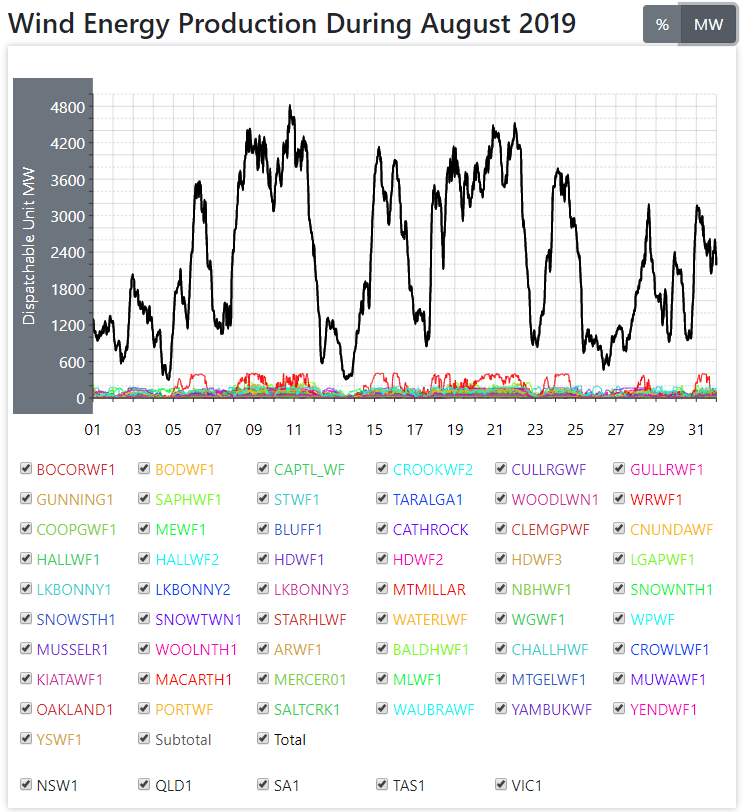Uncheck the QLD1 region checkbox
Viewport: 748px width, 812px height.
pos(145,785)
